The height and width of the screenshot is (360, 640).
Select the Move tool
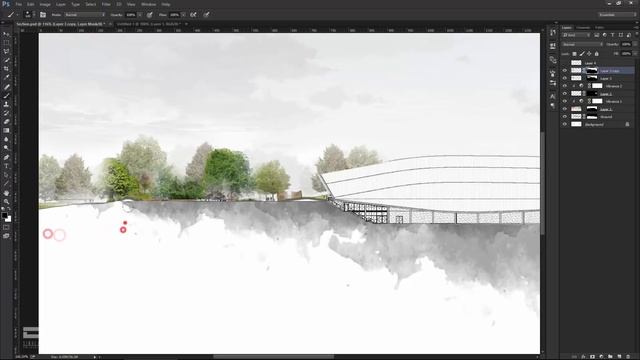tap(6, 34)
